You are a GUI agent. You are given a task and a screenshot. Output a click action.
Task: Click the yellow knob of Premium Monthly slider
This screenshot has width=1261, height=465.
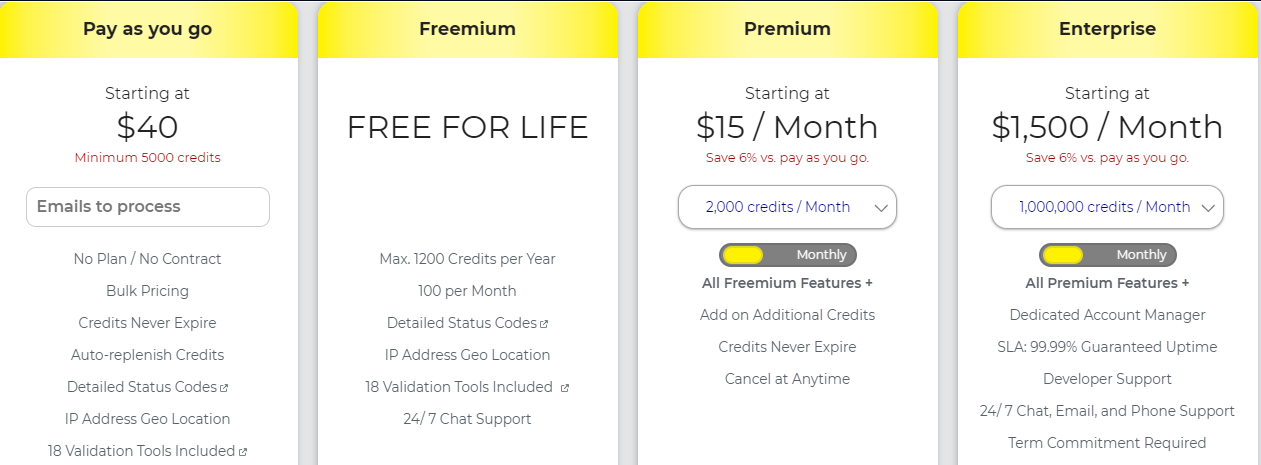743,255
